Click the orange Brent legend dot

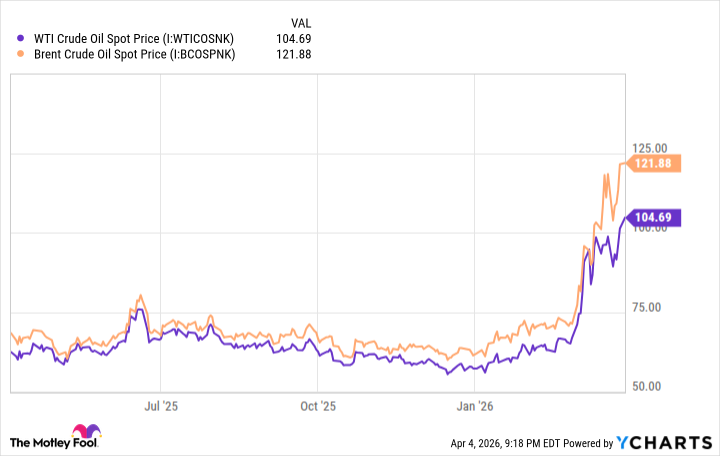click(x=20, y=54)
